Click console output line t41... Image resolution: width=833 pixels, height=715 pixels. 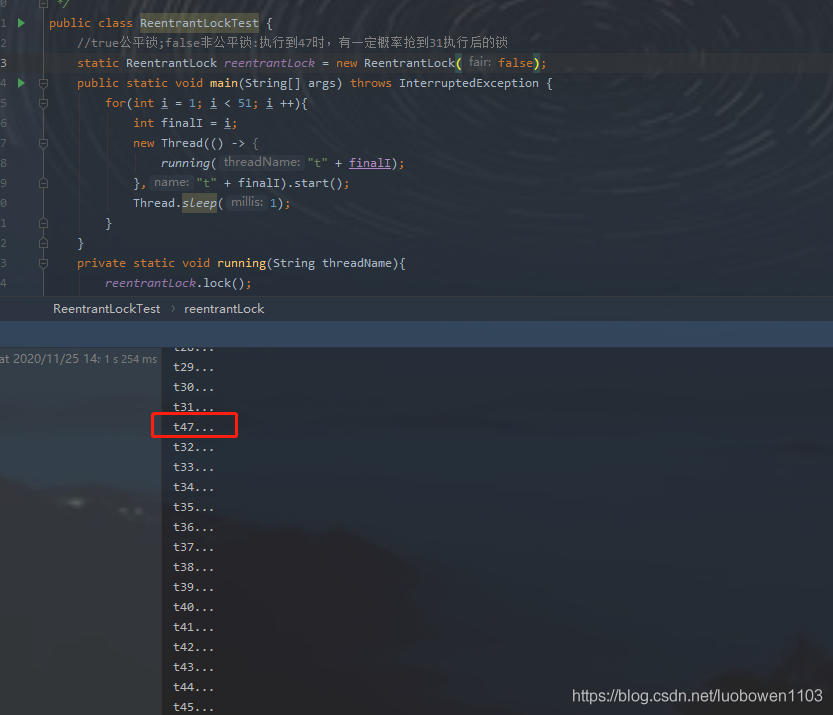click(x=193, y=627)
